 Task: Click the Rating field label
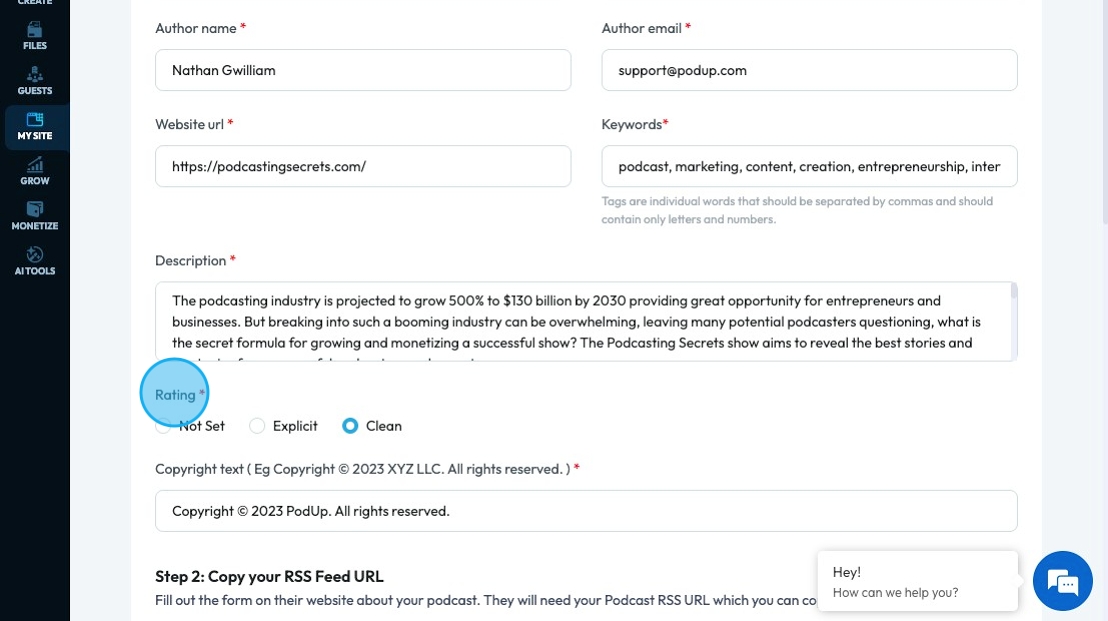point(175,395)
